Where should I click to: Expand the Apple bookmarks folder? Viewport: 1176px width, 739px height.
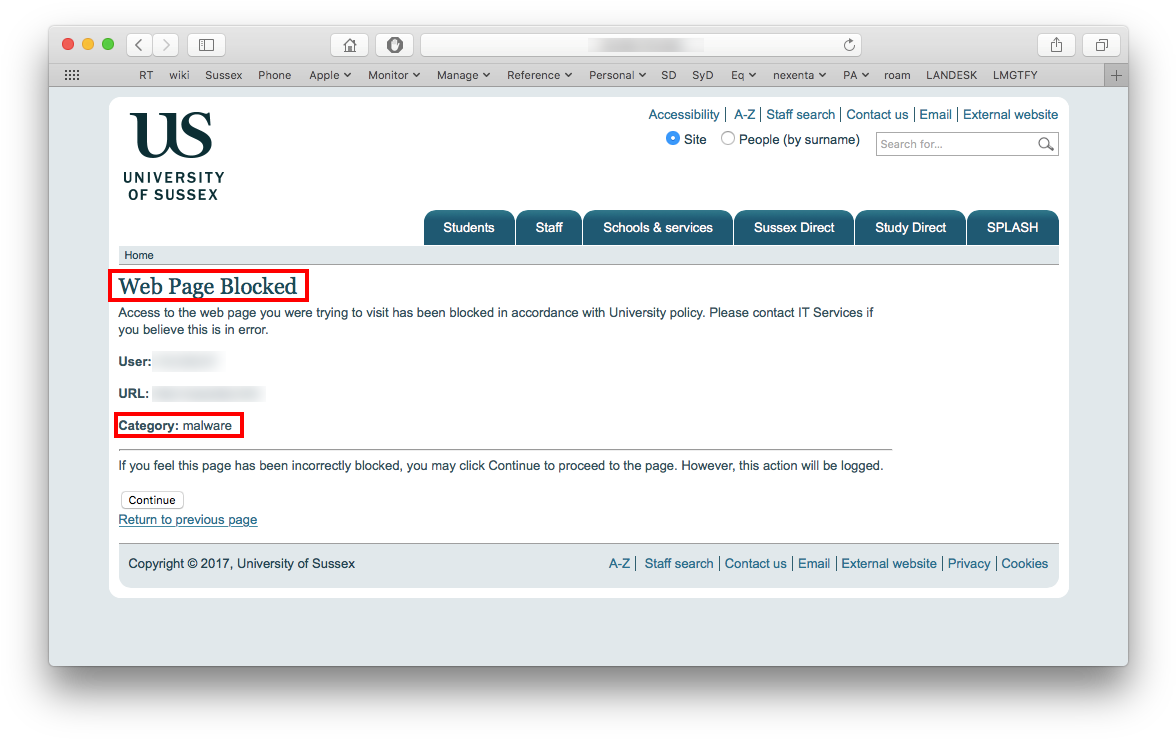point(330,75)
